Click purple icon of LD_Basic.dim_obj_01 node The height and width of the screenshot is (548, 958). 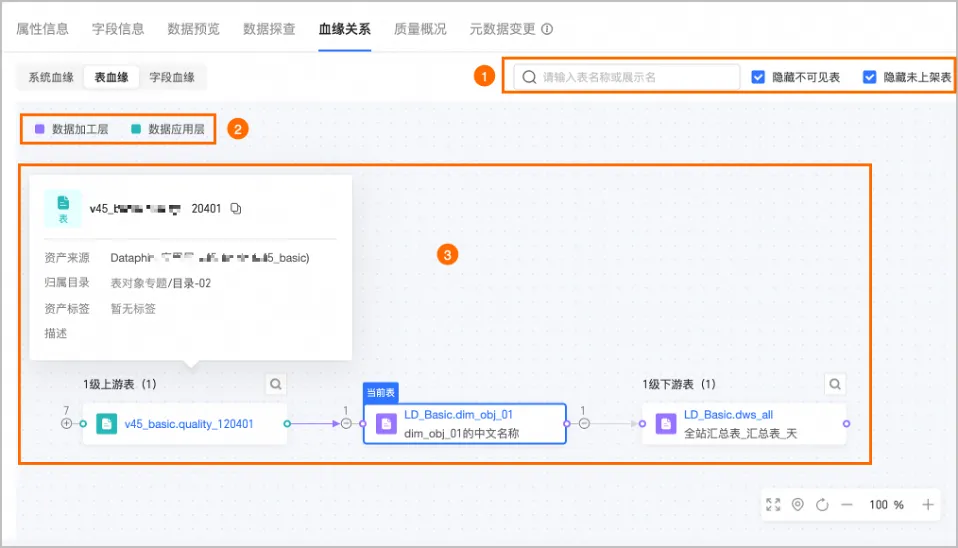(386, 423)
